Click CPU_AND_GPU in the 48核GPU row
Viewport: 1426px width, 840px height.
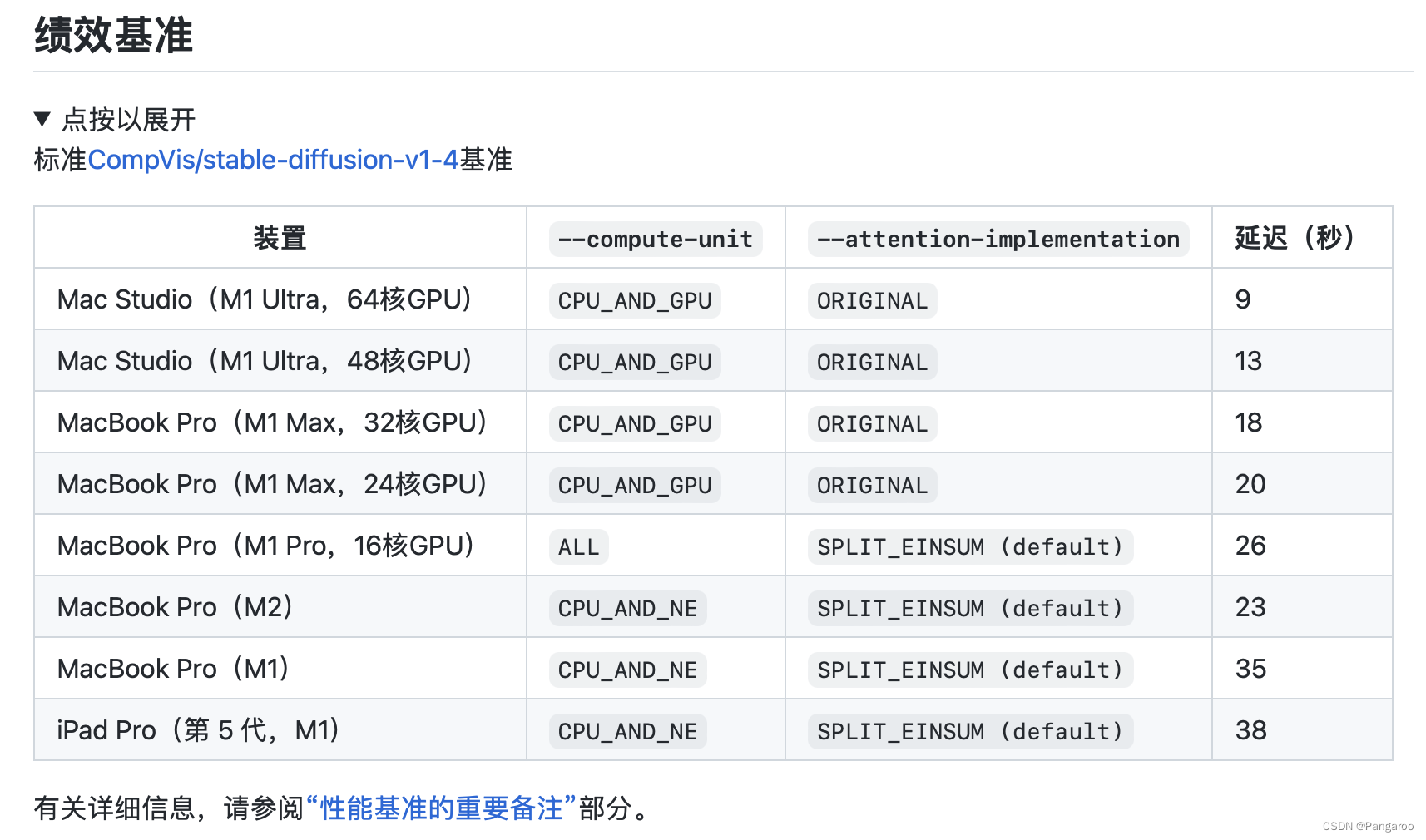point(635,362)
